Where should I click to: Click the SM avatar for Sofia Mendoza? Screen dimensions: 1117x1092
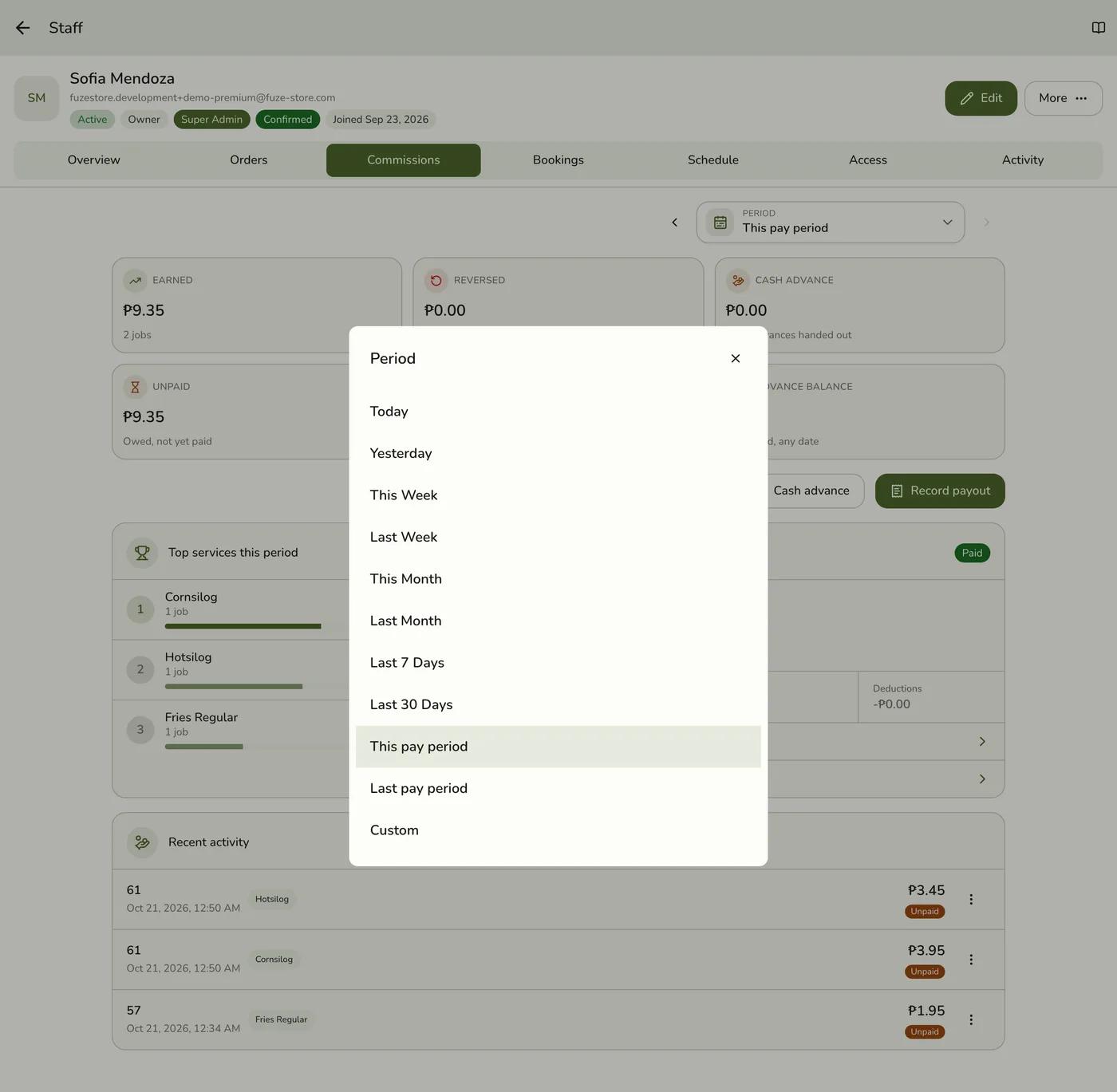[x=37, y=98]
